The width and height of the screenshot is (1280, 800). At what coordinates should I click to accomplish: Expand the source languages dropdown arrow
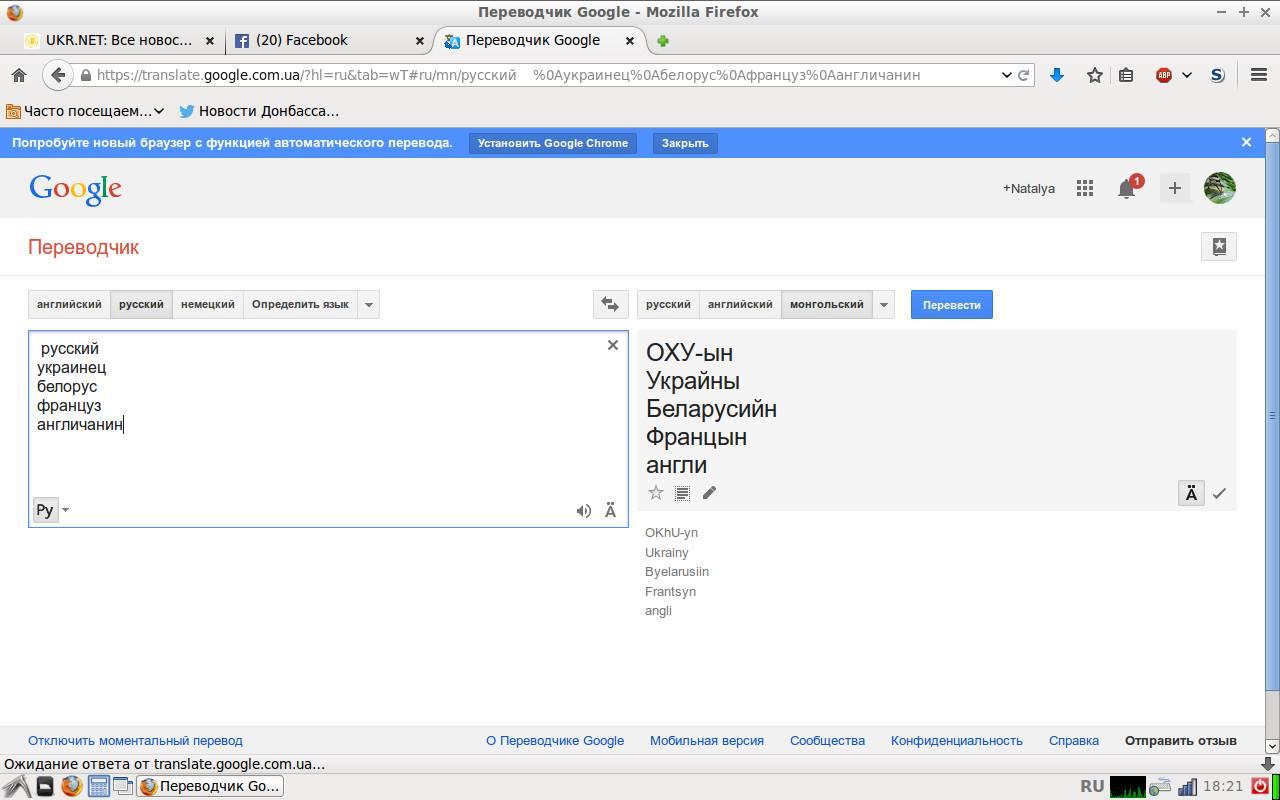point(368,304)
